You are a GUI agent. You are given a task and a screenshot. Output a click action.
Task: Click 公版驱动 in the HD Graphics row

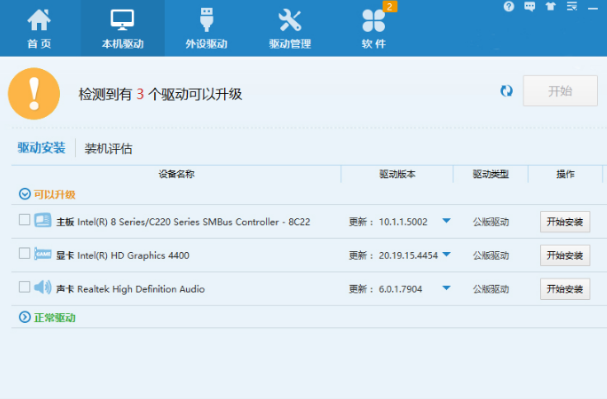[x=491, y=255]
